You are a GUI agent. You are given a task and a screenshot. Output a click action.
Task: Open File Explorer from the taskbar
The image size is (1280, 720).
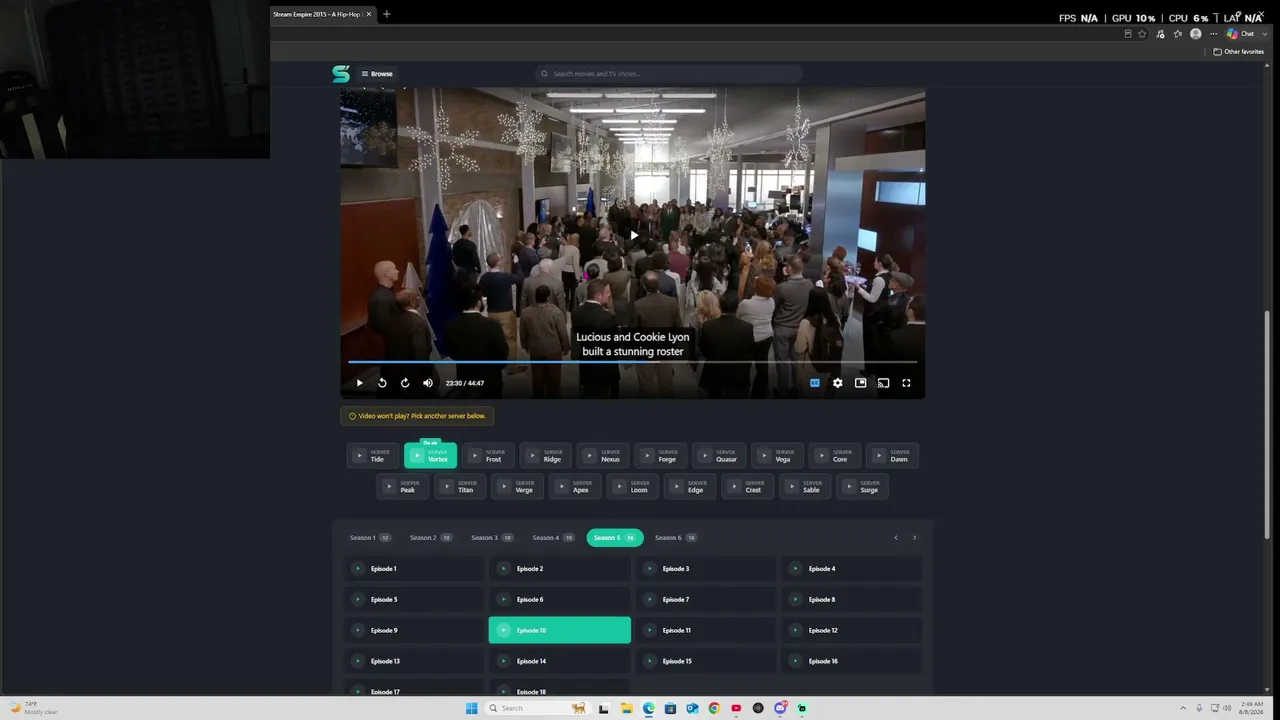[626, 708]
